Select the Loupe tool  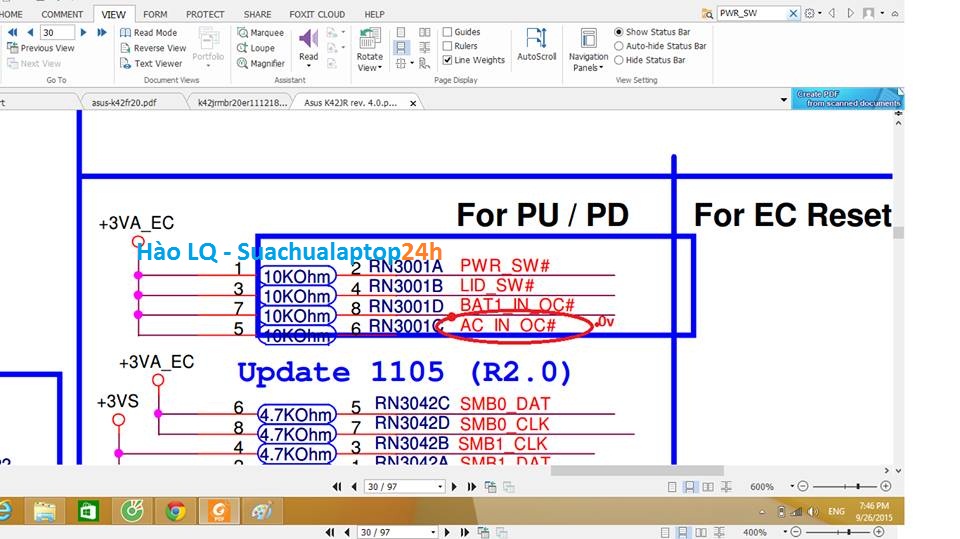[260, 48]
